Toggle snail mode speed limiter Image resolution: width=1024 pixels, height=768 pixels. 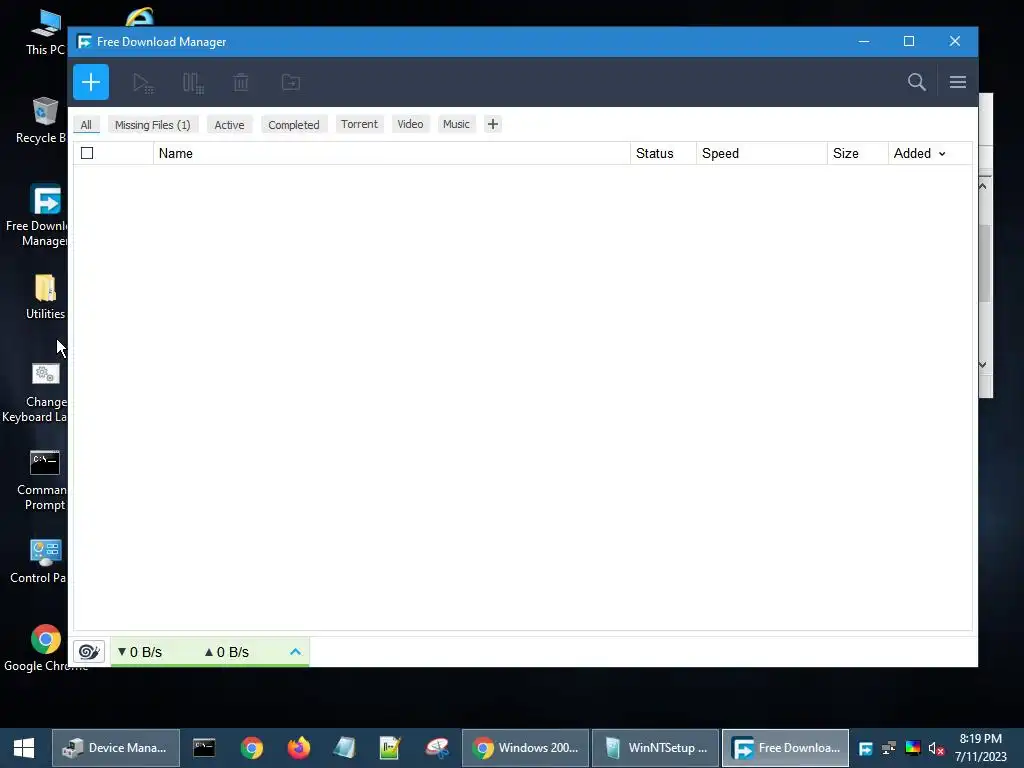pyautogui.click(x=89, y=652)
